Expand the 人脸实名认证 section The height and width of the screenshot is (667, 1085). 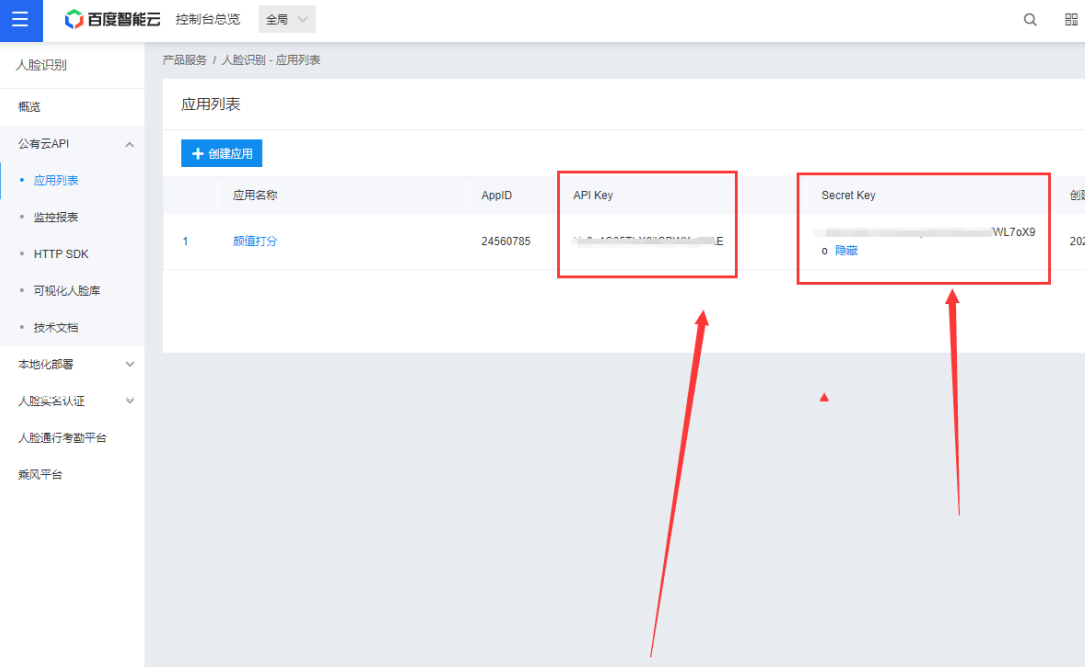click(129, 401)
